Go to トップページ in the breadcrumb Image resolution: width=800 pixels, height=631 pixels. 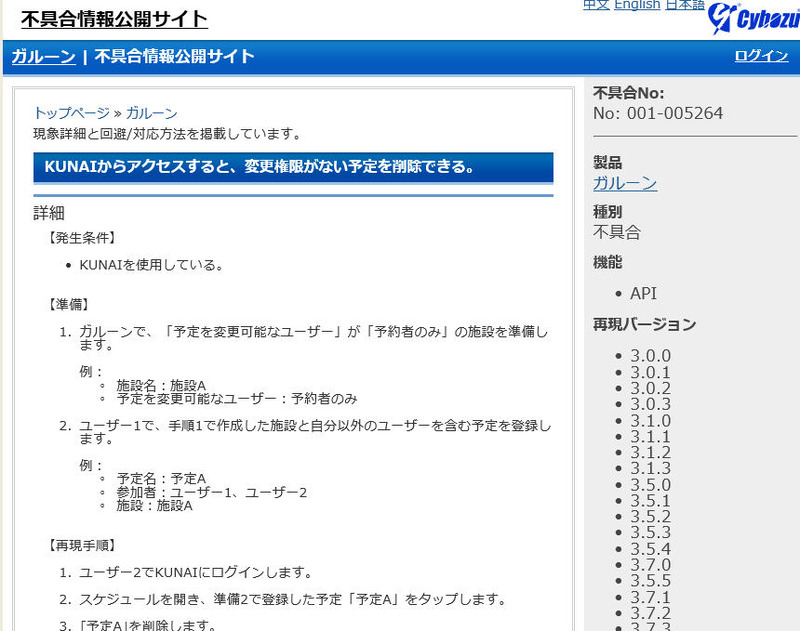71,113
